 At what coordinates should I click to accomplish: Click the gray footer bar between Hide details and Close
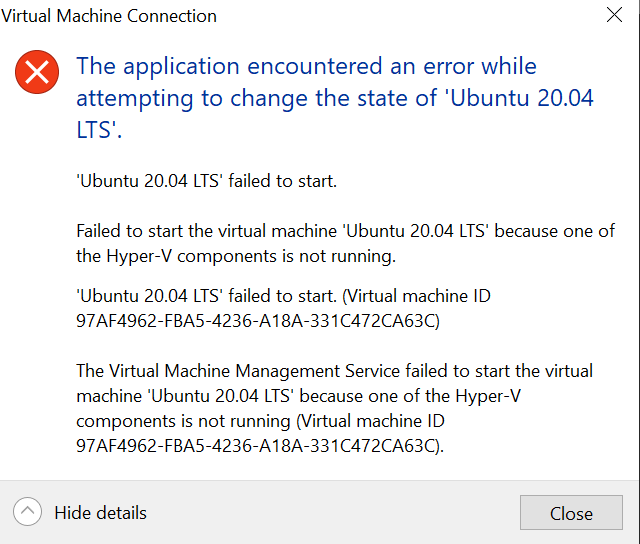pyautogui.click(x=333, y=513)
